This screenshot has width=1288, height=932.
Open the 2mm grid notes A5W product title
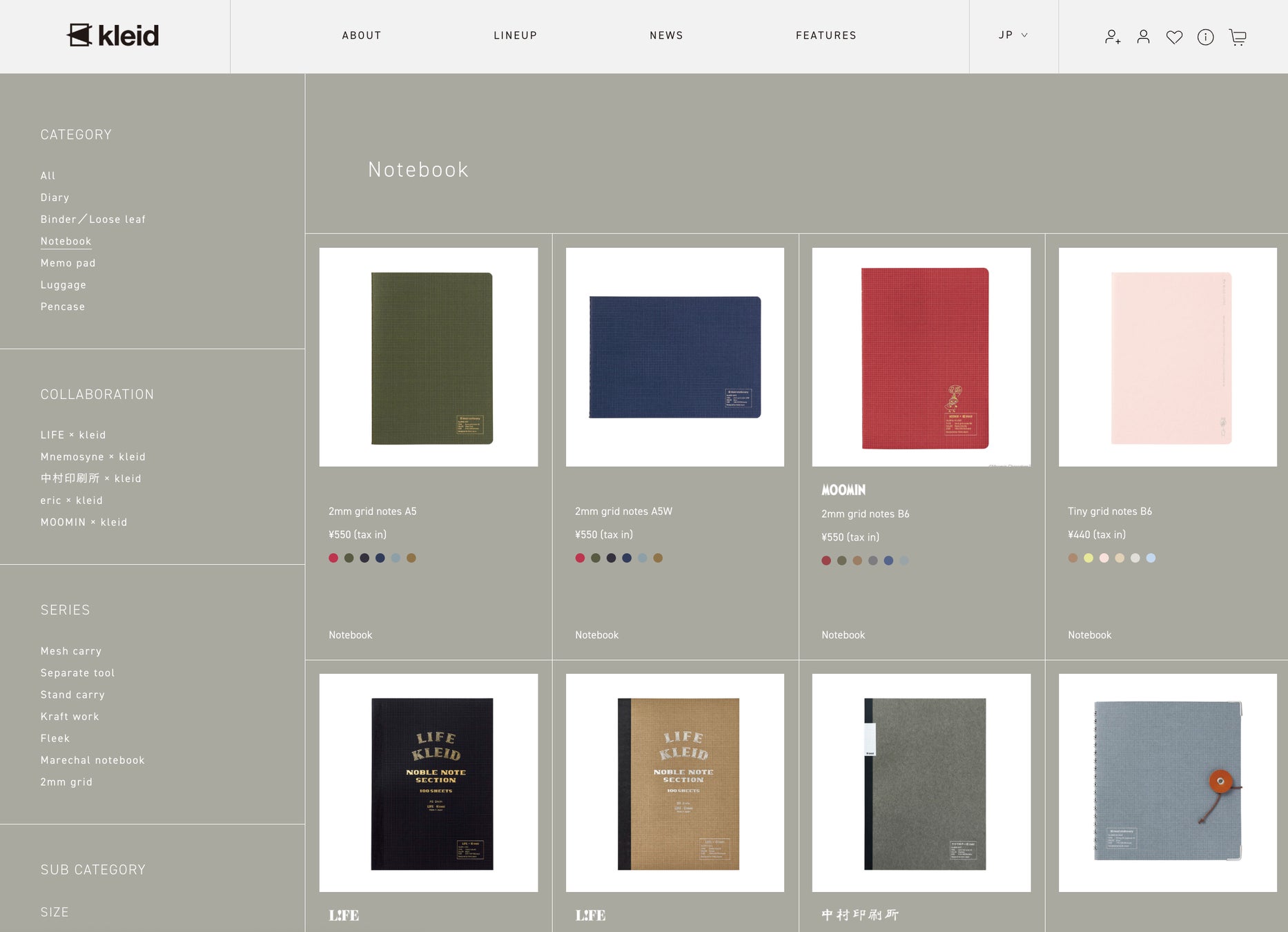[624, 512]
